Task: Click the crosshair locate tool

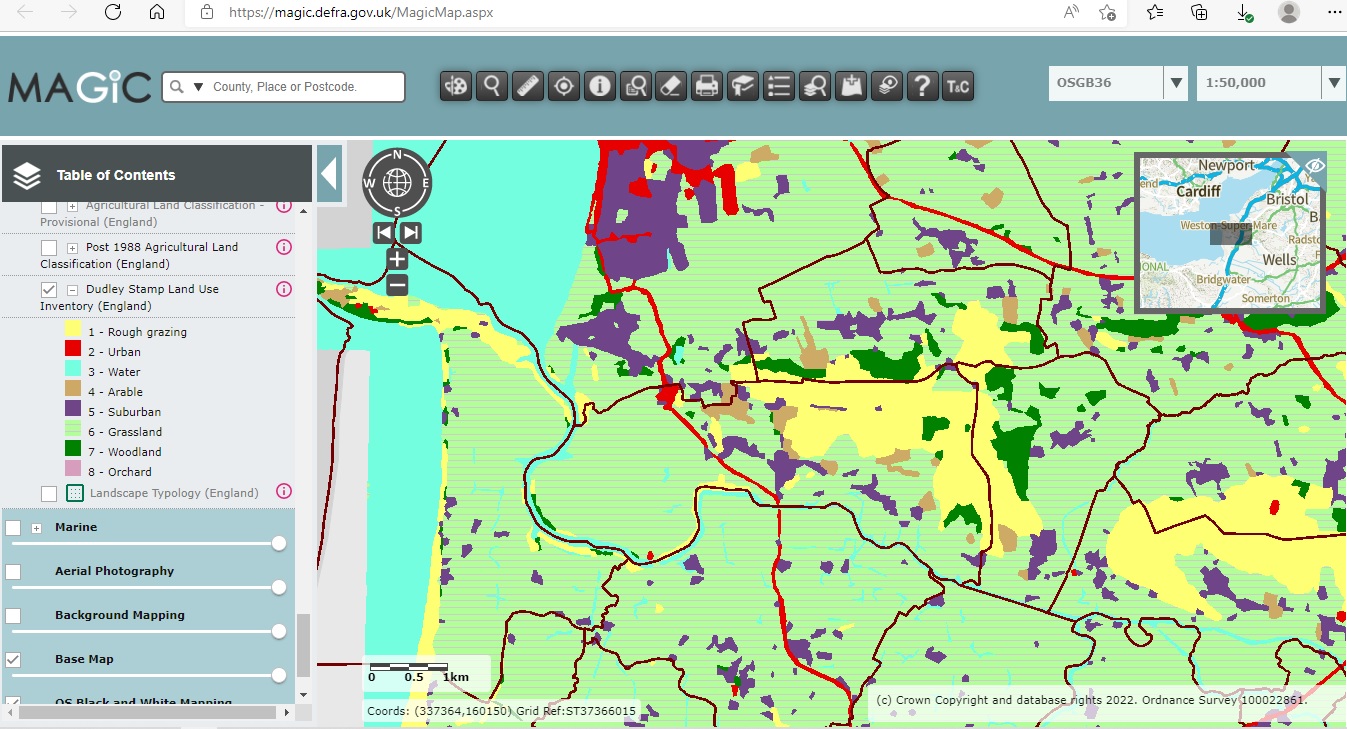Action: tap(563, 86)
